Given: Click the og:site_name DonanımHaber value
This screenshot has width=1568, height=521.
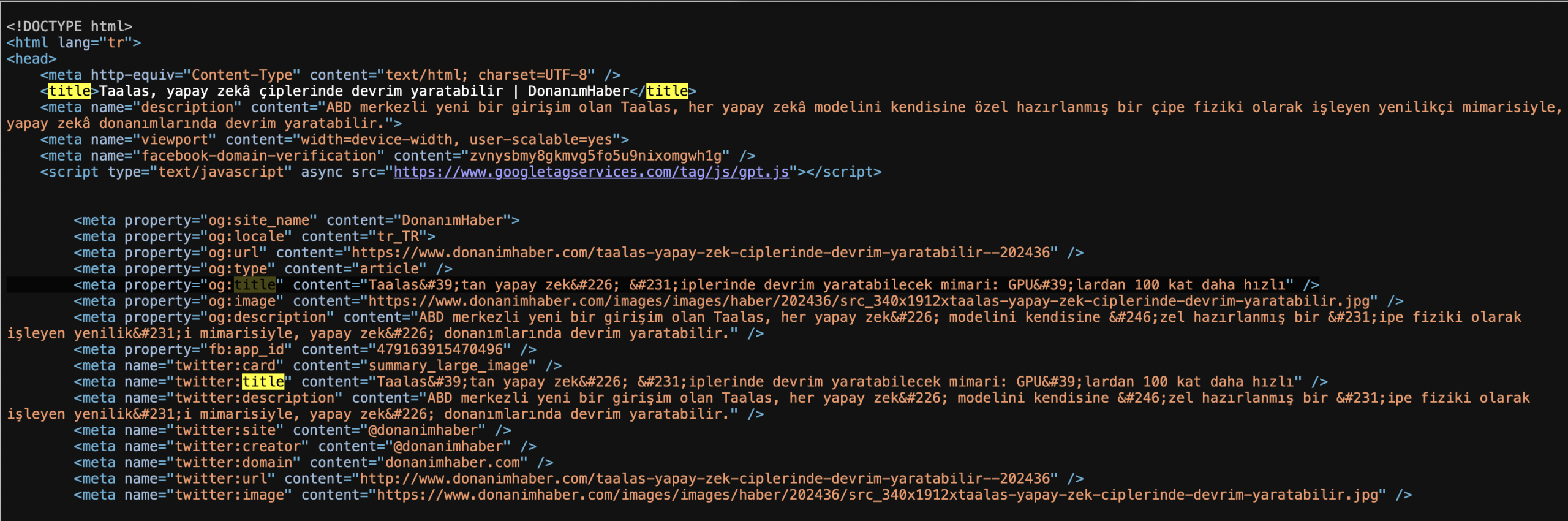Looking at the screenshot, I should [x=452, y=221].
